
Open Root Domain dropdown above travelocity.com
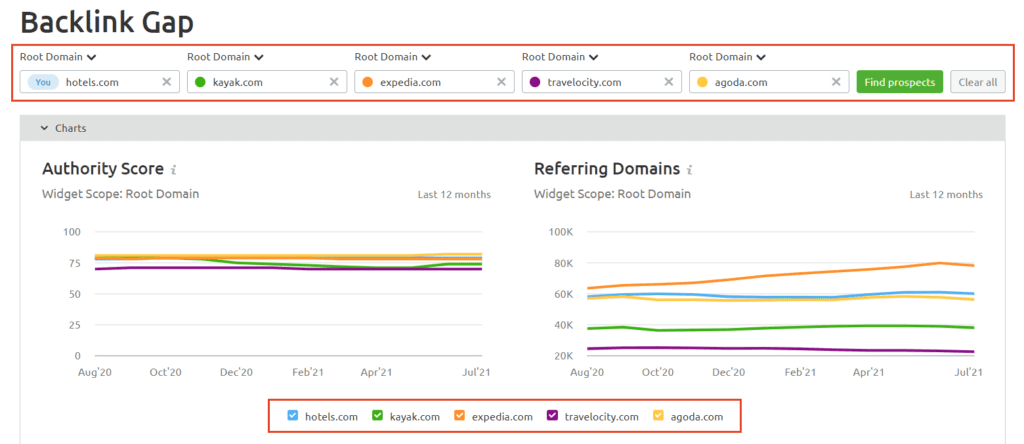point(560,57)
